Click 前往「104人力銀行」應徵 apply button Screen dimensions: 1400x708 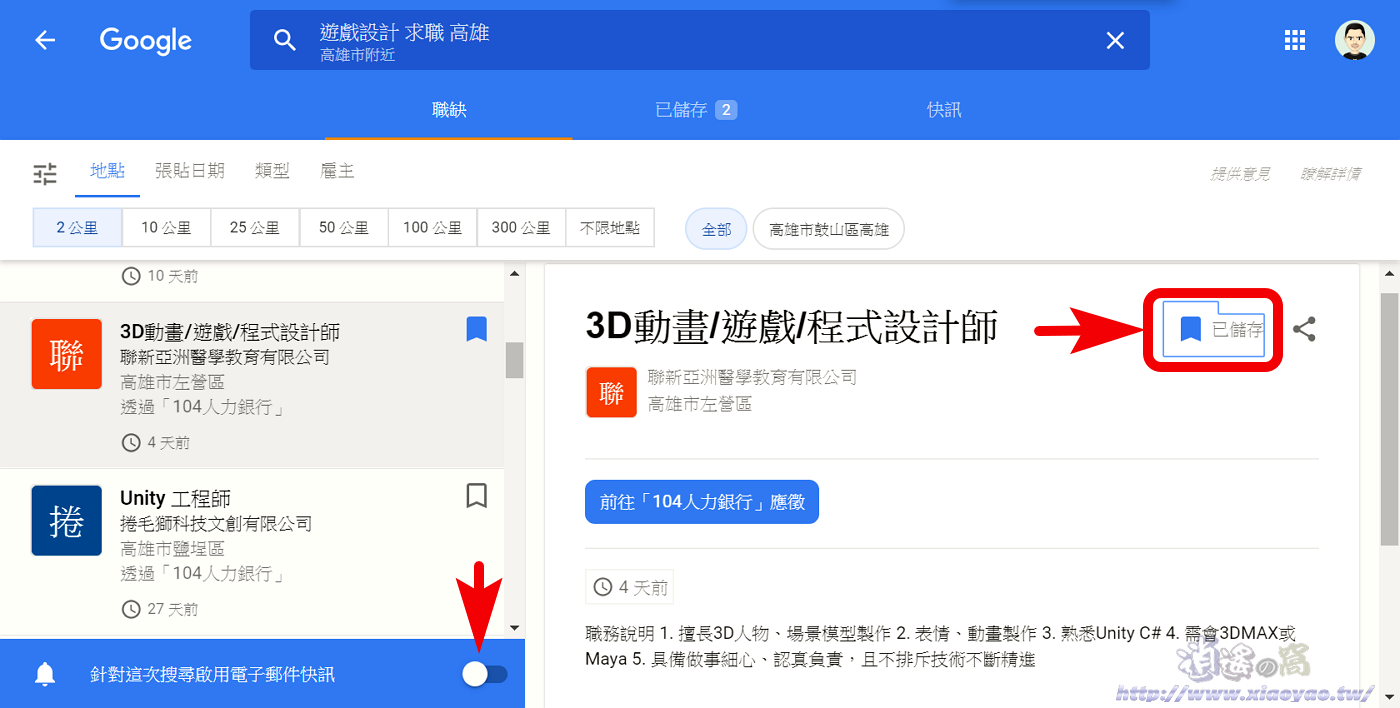point(702,502)
